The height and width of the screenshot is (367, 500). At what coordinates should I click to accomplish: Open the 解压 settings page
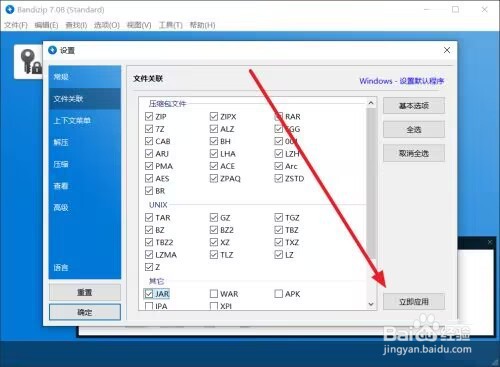tap(85, 142)
